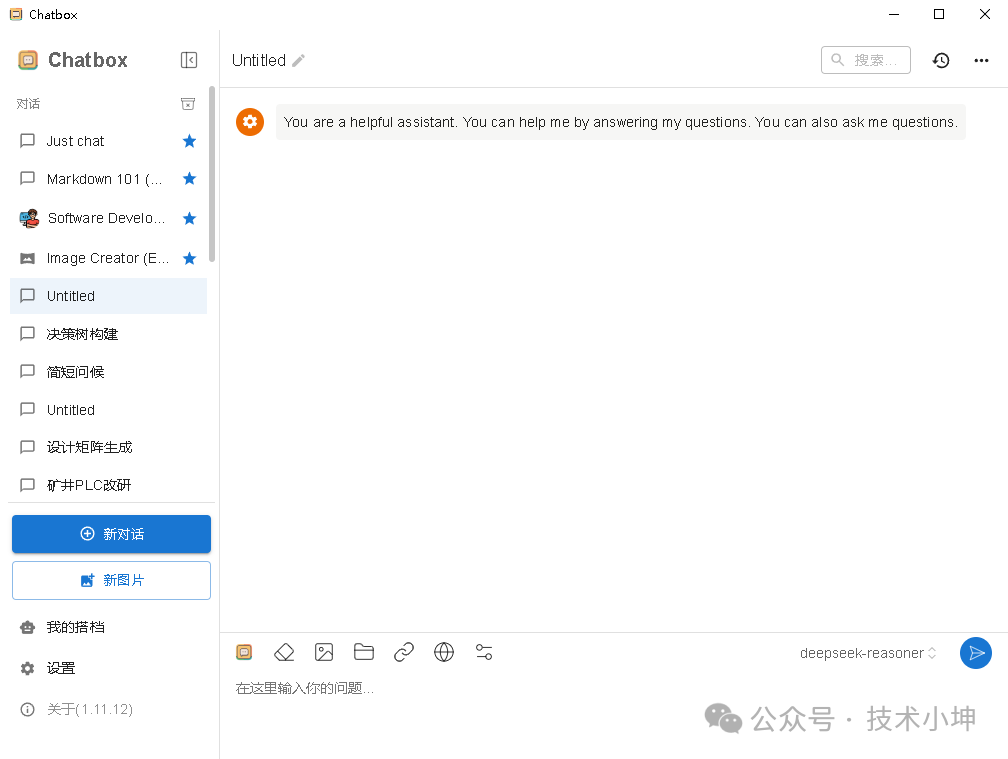1008x759 pixels.
Task: Click the Chatbox app icon in title bar
Action: point(16,14)
